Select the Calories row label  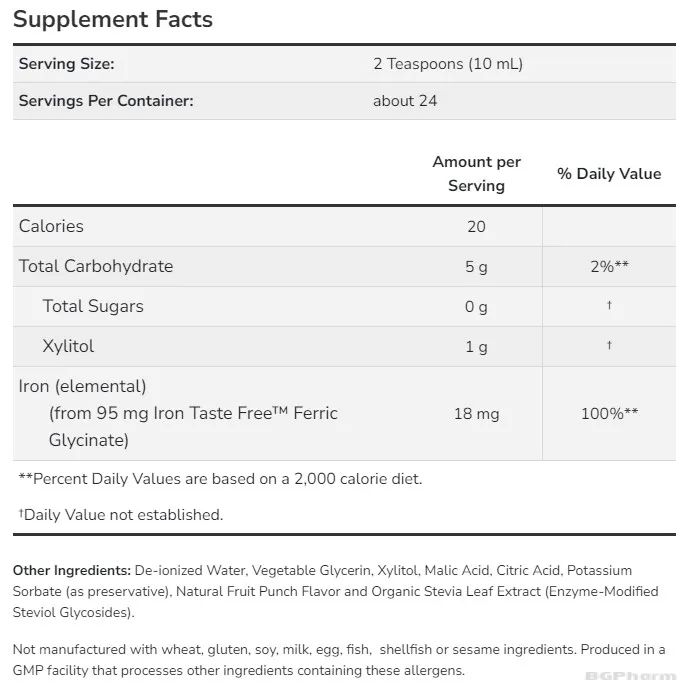(51, 226)
